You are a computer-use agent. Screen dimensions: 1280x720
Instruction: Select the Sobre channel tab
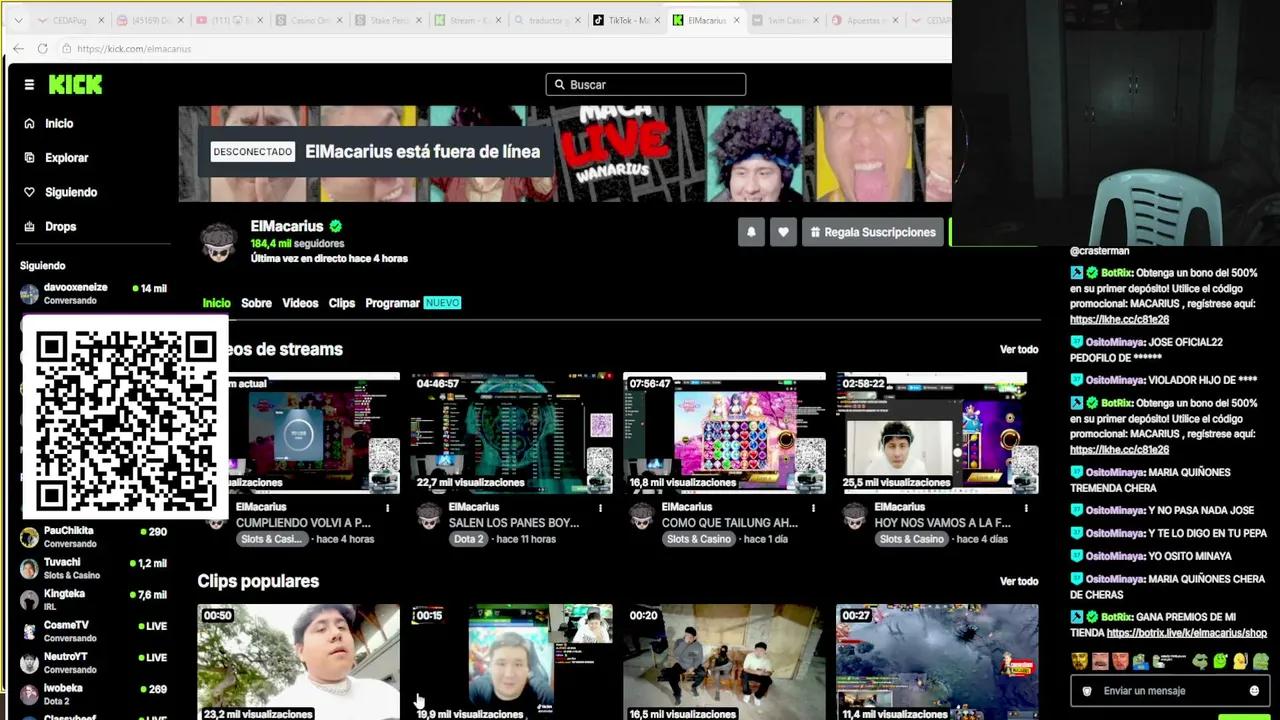click(256, 303)
